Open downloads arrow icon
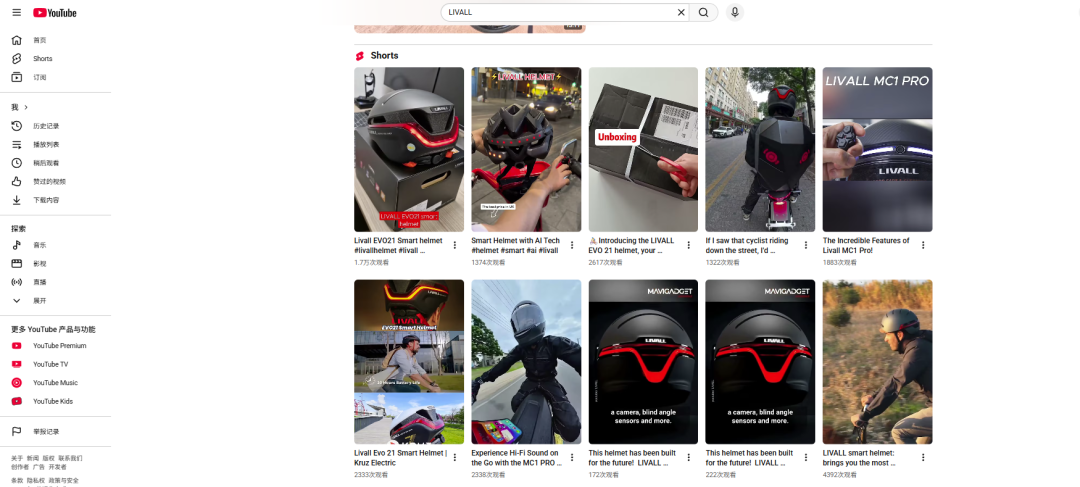 (x=17, y=200)
